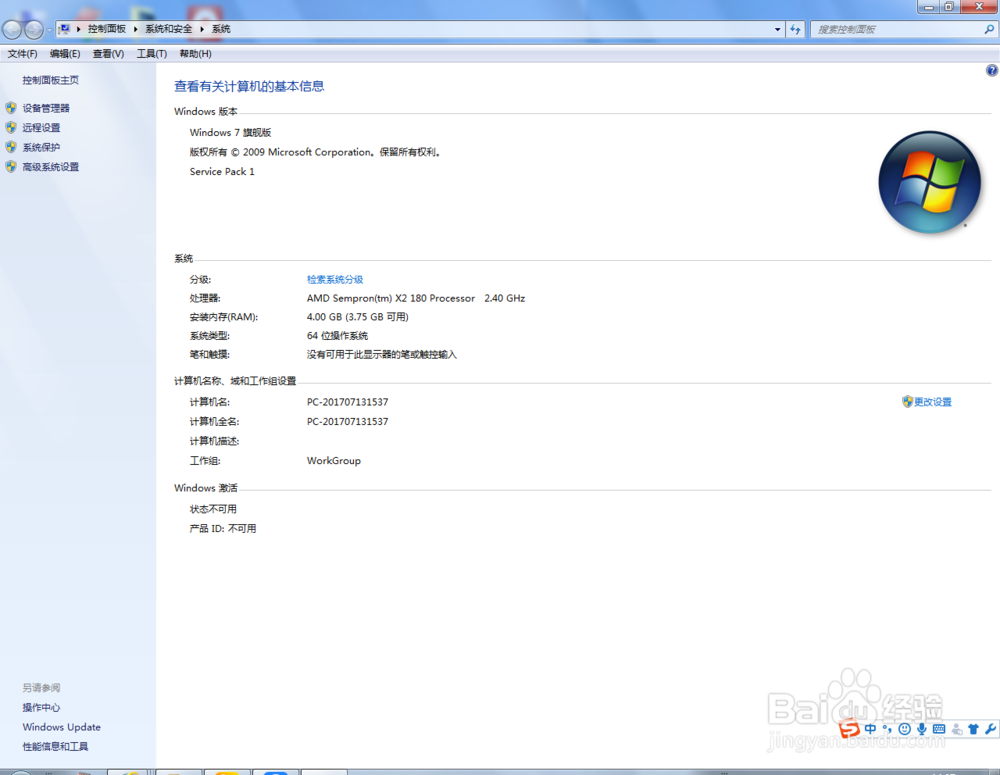Click the 检索系统分级 rating link
1000x775 pixels.
(335, 279)
